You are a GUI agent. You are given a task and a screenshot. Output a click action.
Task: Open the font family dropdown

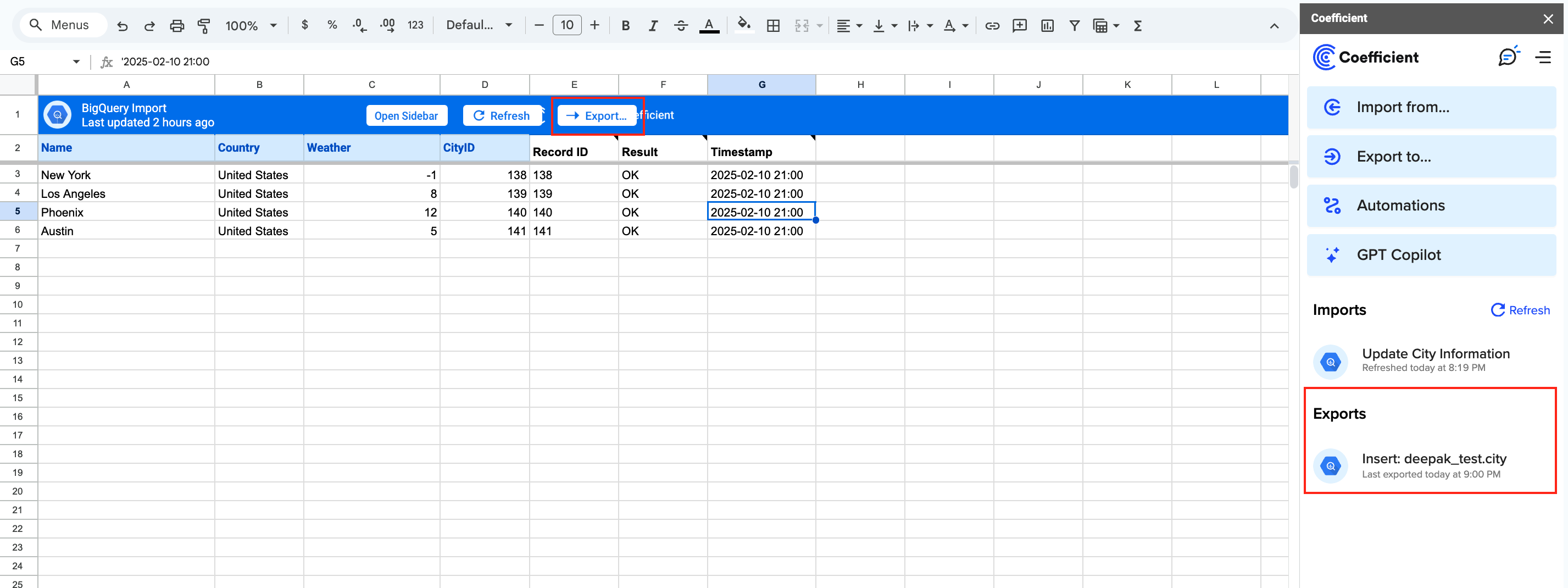tap(479, 26)
